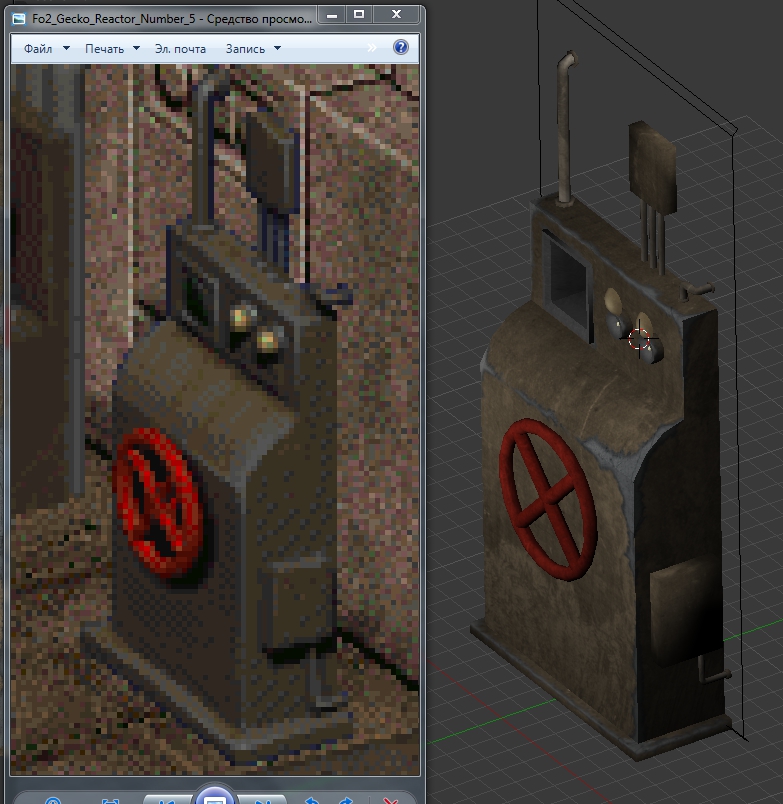
Task: Click the Gecko reactor reference image
Action: [x=215, y=419]
